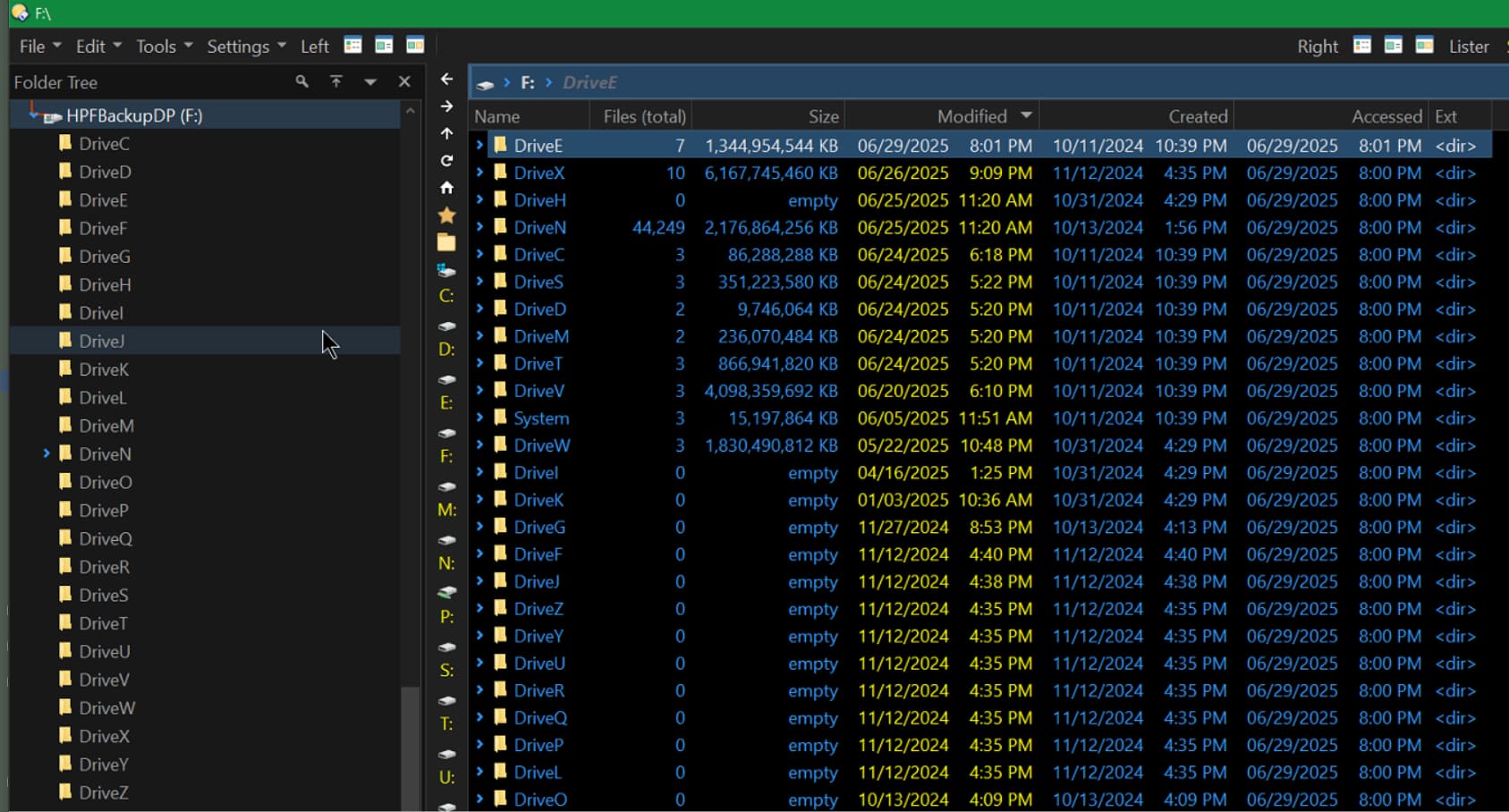The image size is (1509, 812).
Task: Click the search icon in Folder Tree header
Action: (302, 81)
